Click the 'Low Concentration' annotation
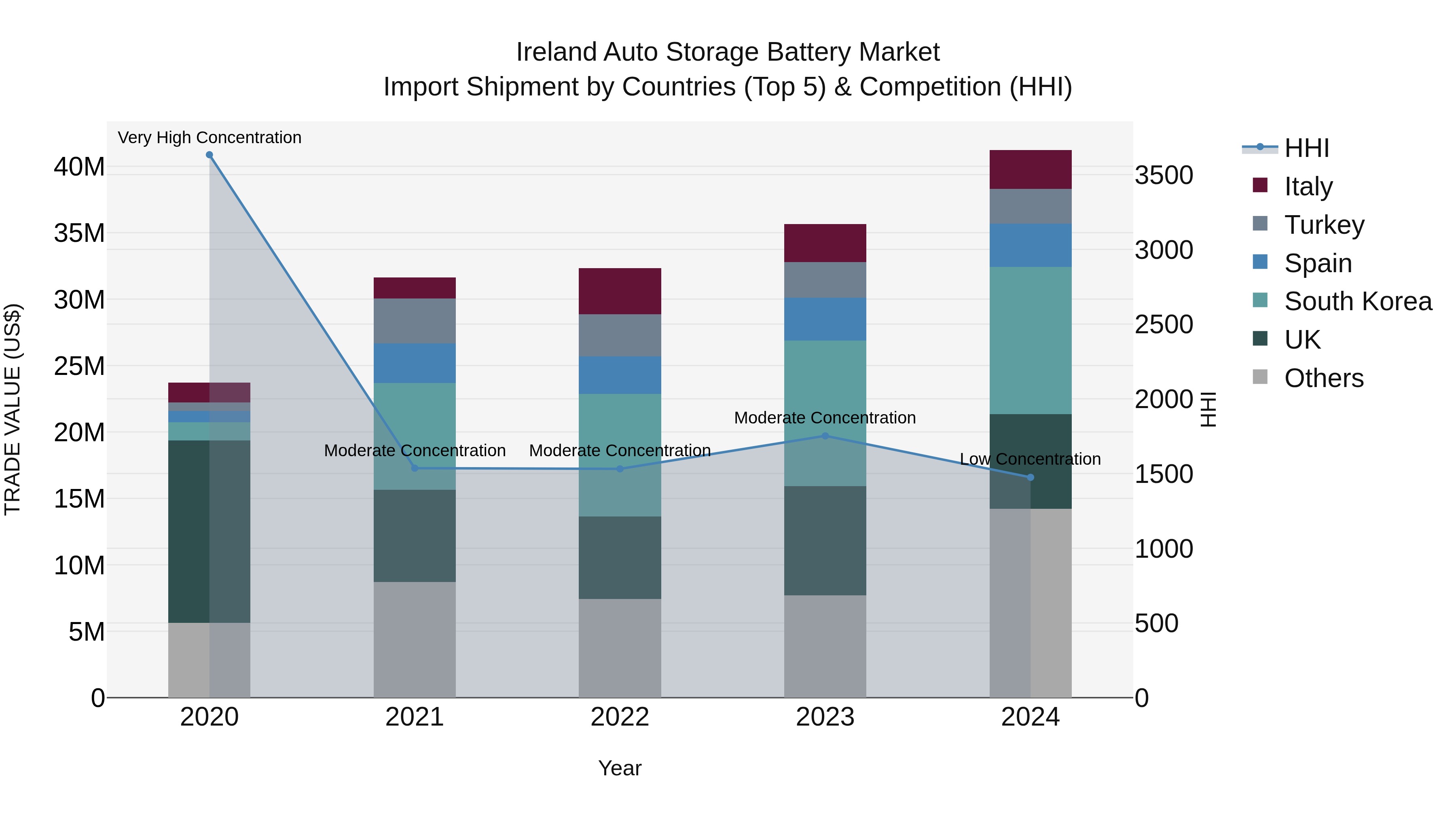 pos(1030,459)
